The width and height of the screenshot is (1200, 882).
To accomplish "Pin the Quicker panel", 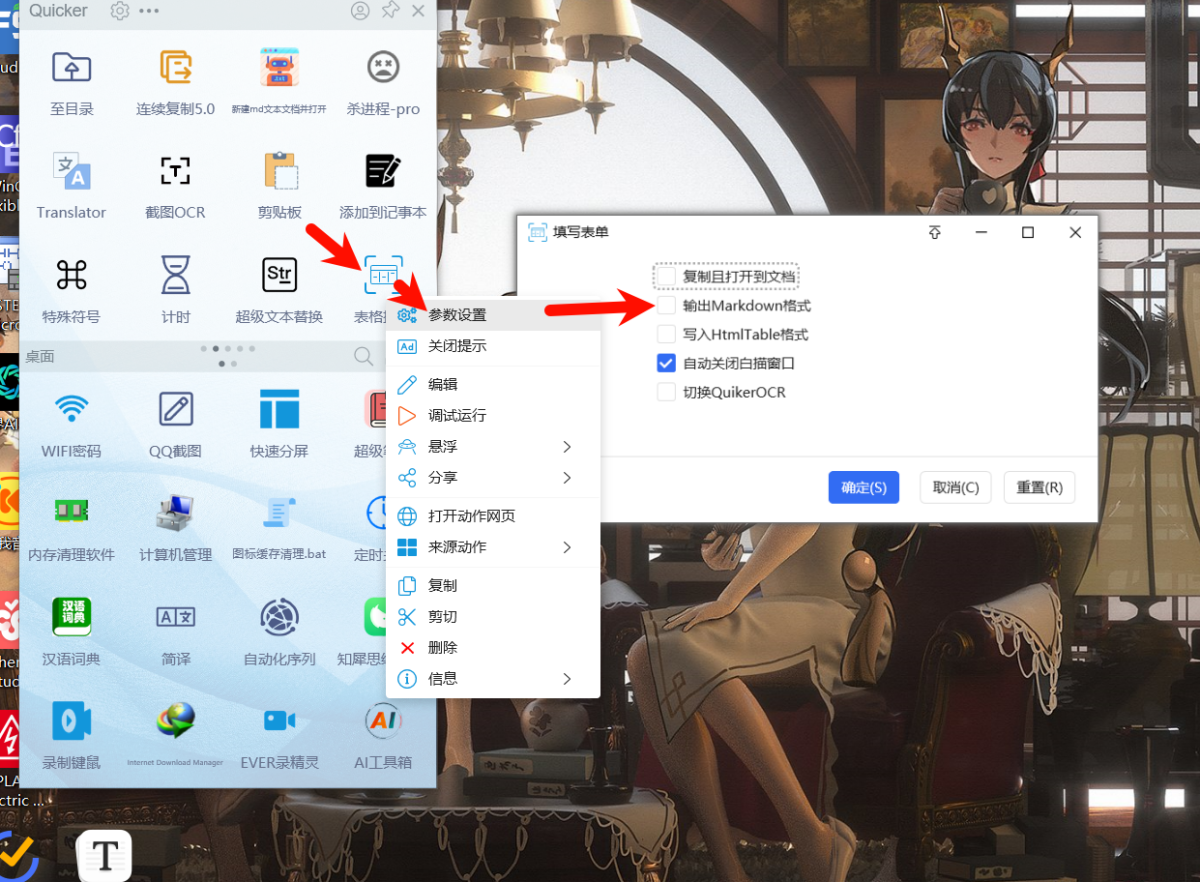I will tap(389, 11).
